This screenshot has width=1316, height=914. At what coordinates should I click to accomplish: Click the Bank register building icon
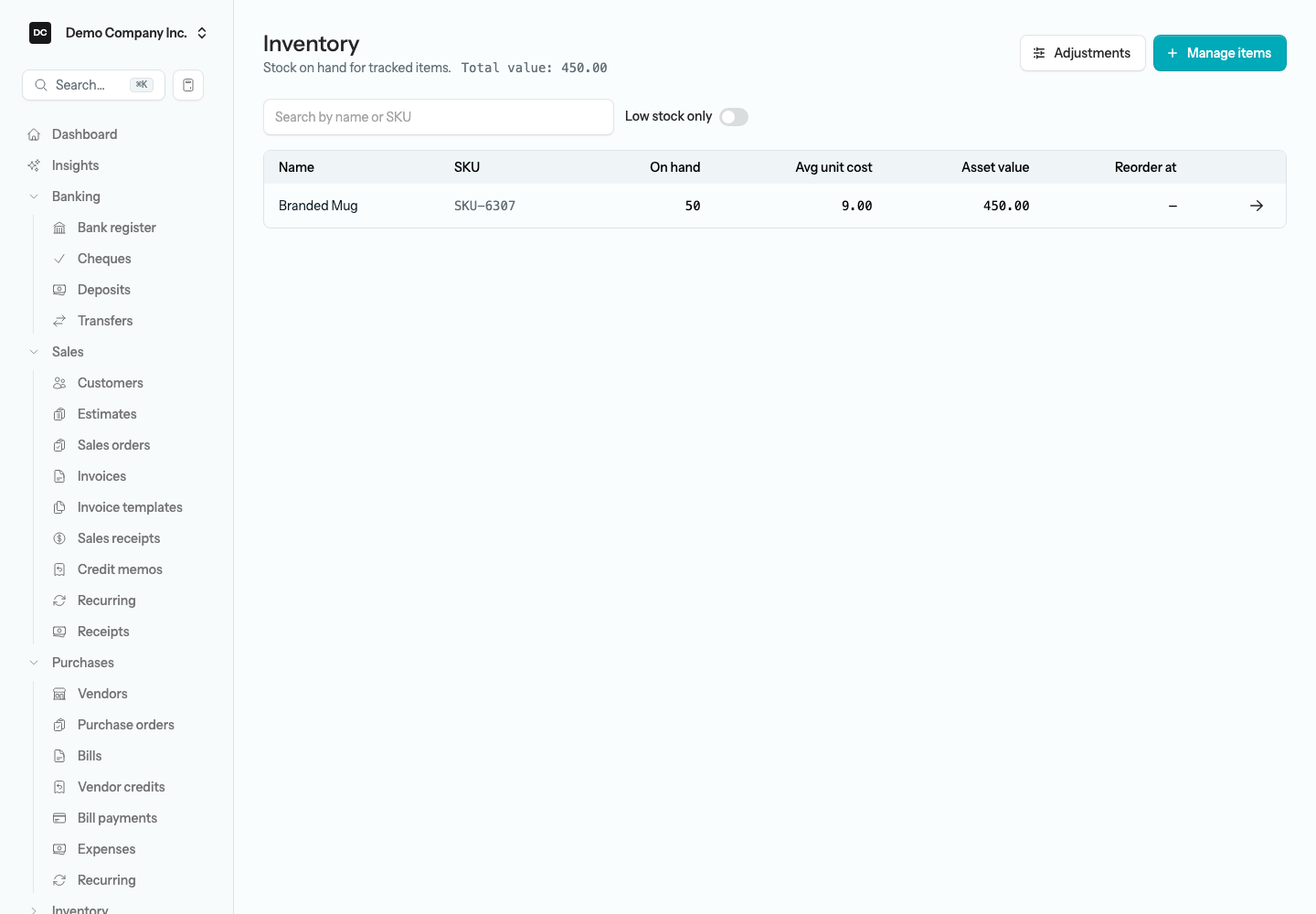pyautogui.click(x=59, y=228)
